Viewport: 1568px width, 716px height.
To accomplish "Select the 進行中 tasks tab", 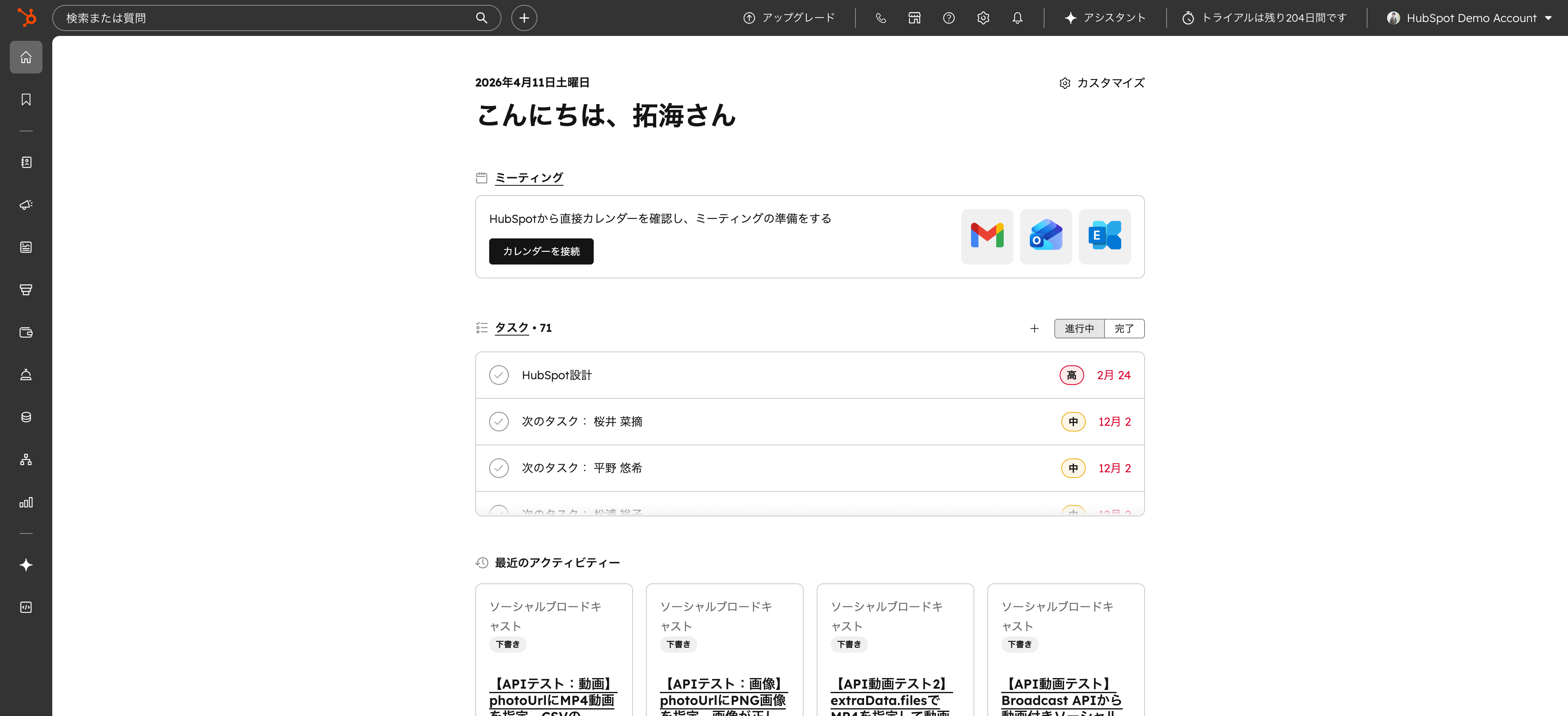I will click(1078, 329).
